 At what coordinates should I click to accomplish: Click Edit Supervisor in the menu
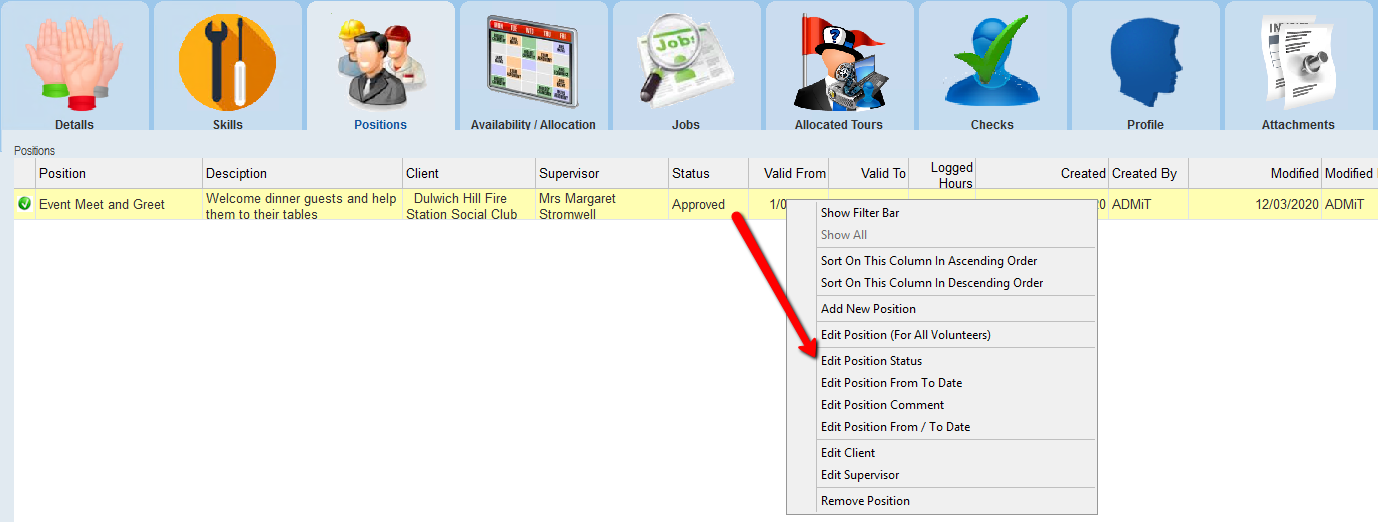tap(859, 475)
